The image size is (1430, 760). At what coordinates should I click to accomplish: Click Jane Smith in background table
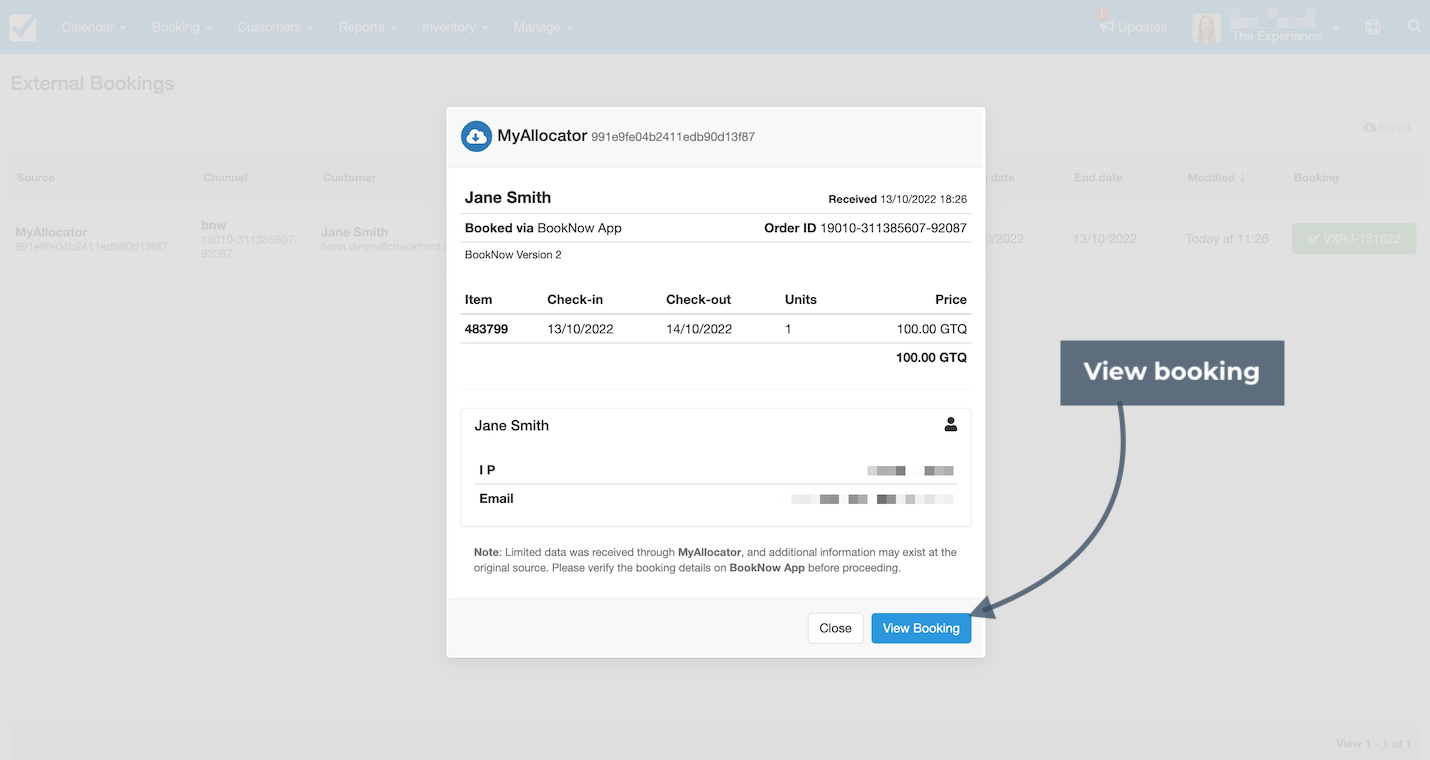pyautogui.click(x=354, y=232)
